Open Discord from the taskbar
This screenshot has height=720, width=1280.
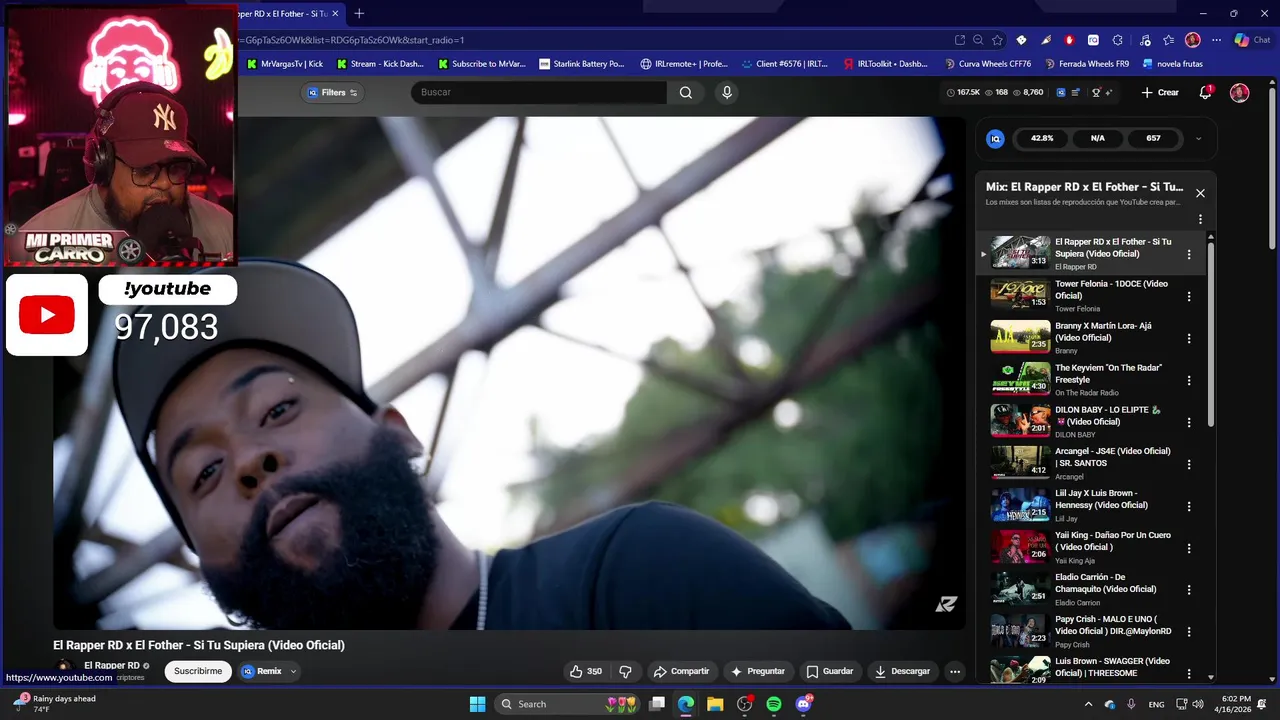(803, 704)
